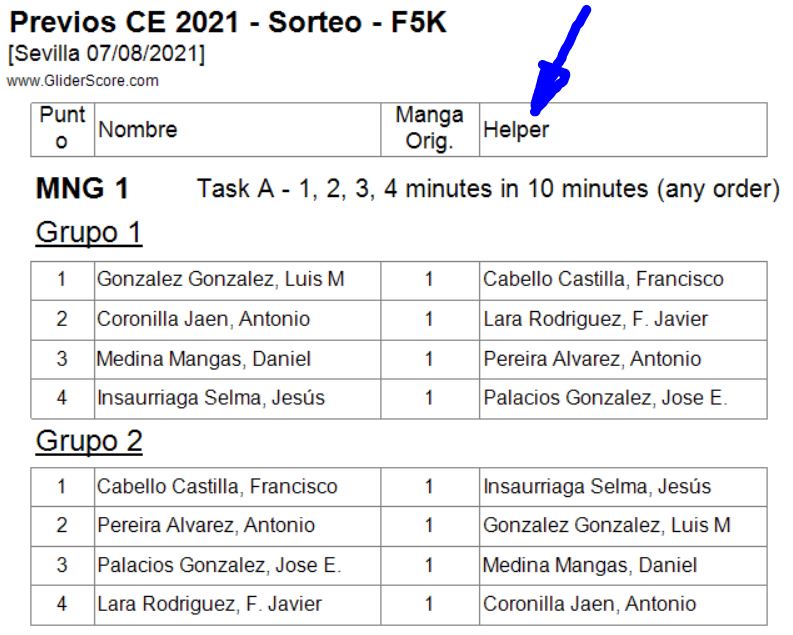Click the MNG 1 round label
This screenshot has height=635, width=793.
tap(82, 188)
